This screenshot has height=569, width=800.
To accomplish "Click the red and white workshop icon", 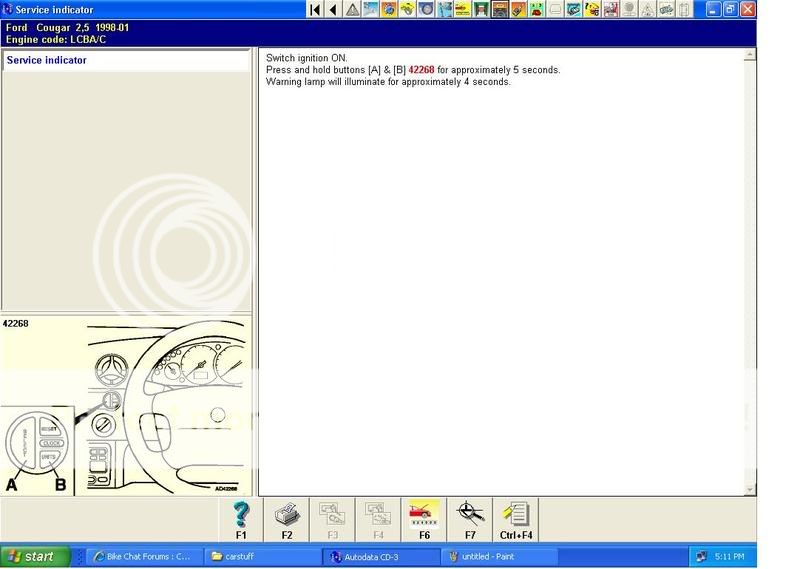I will [610, 9].
